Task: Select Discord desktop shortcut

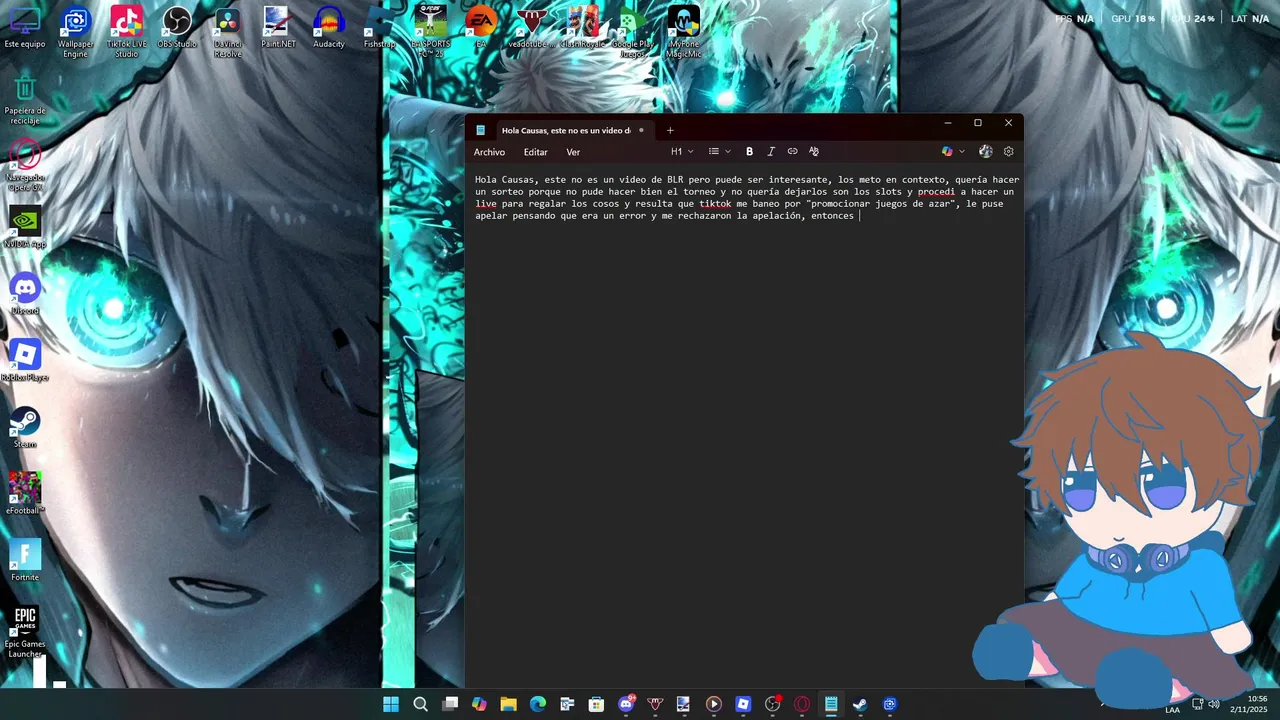Action: pos(25,294)
